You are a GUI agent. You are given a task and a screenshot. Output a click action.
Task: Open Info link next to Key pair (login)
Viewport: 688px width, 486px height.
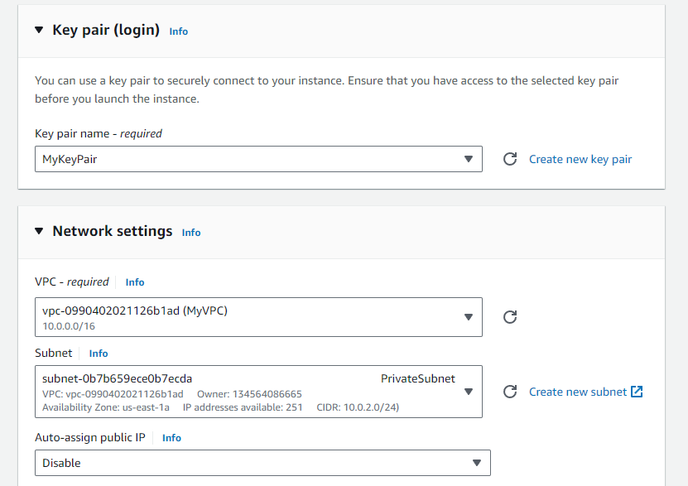179,31
